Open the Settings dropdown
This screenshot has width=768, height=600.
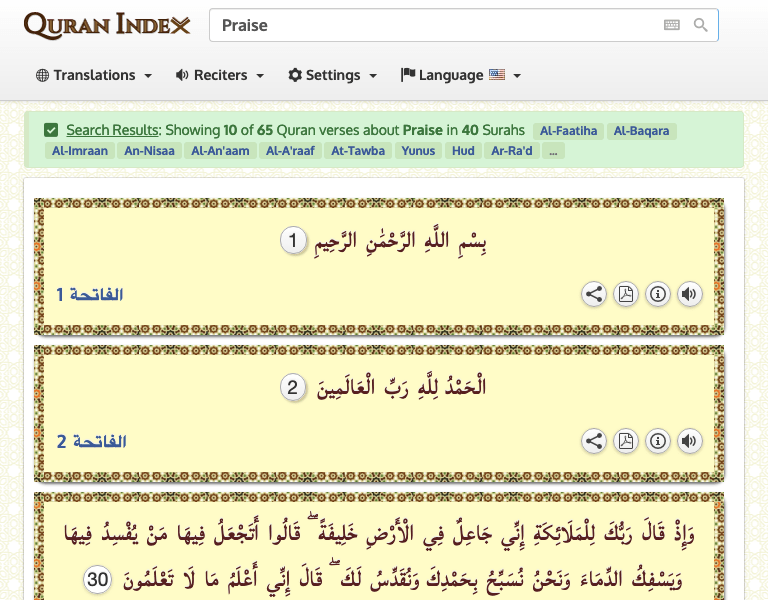333,75
